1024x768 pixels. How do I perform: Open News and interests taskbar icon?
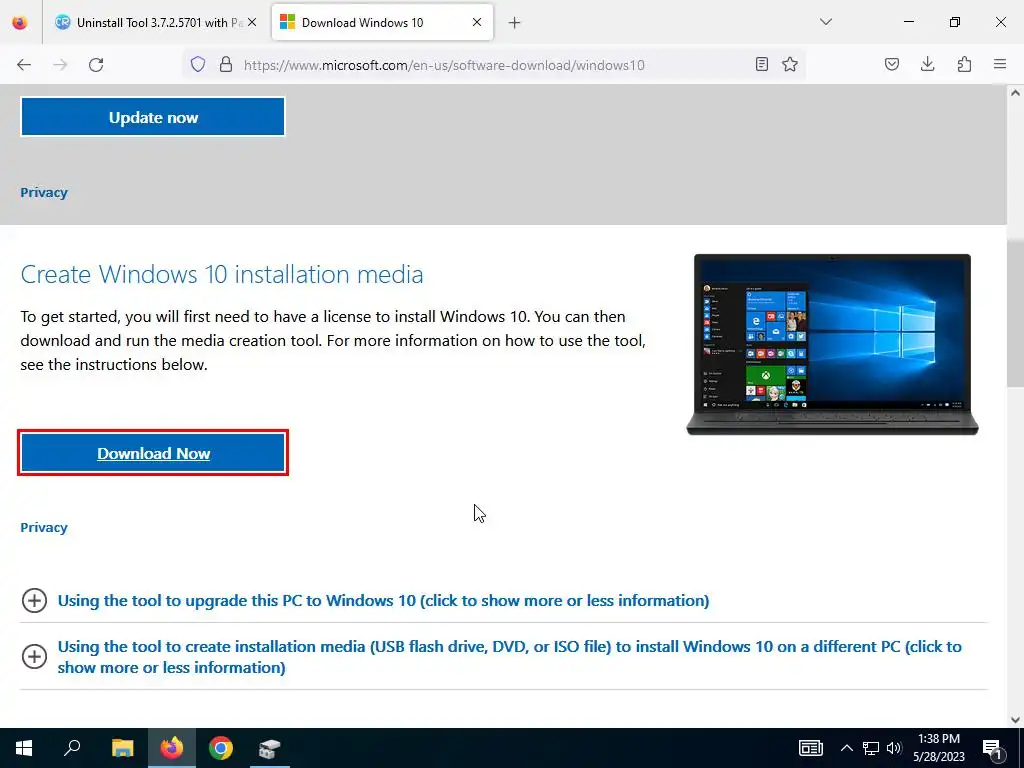click(810, 748)
